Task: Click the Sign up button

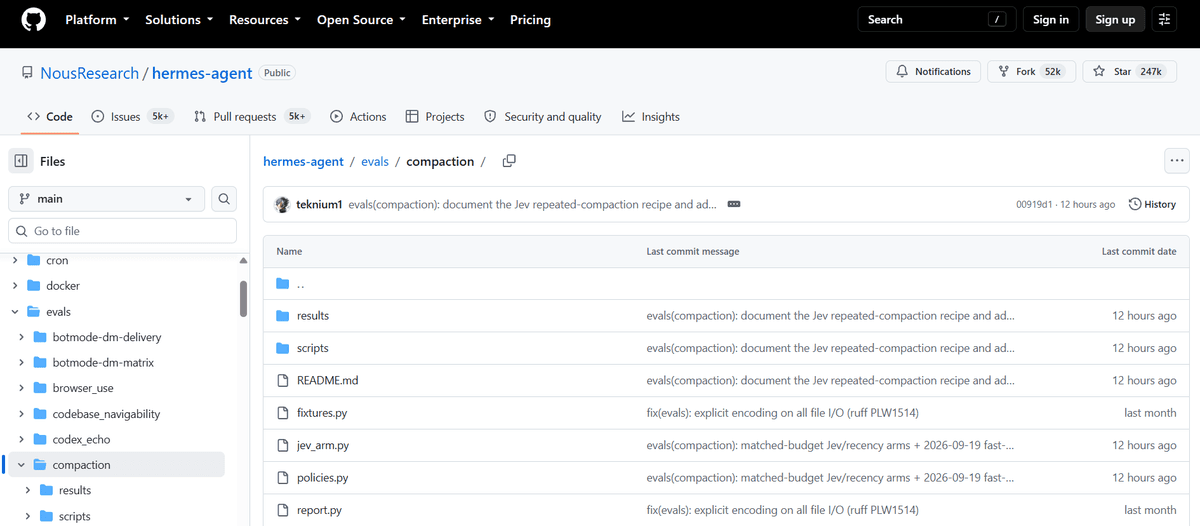Action: (1115, 20)
